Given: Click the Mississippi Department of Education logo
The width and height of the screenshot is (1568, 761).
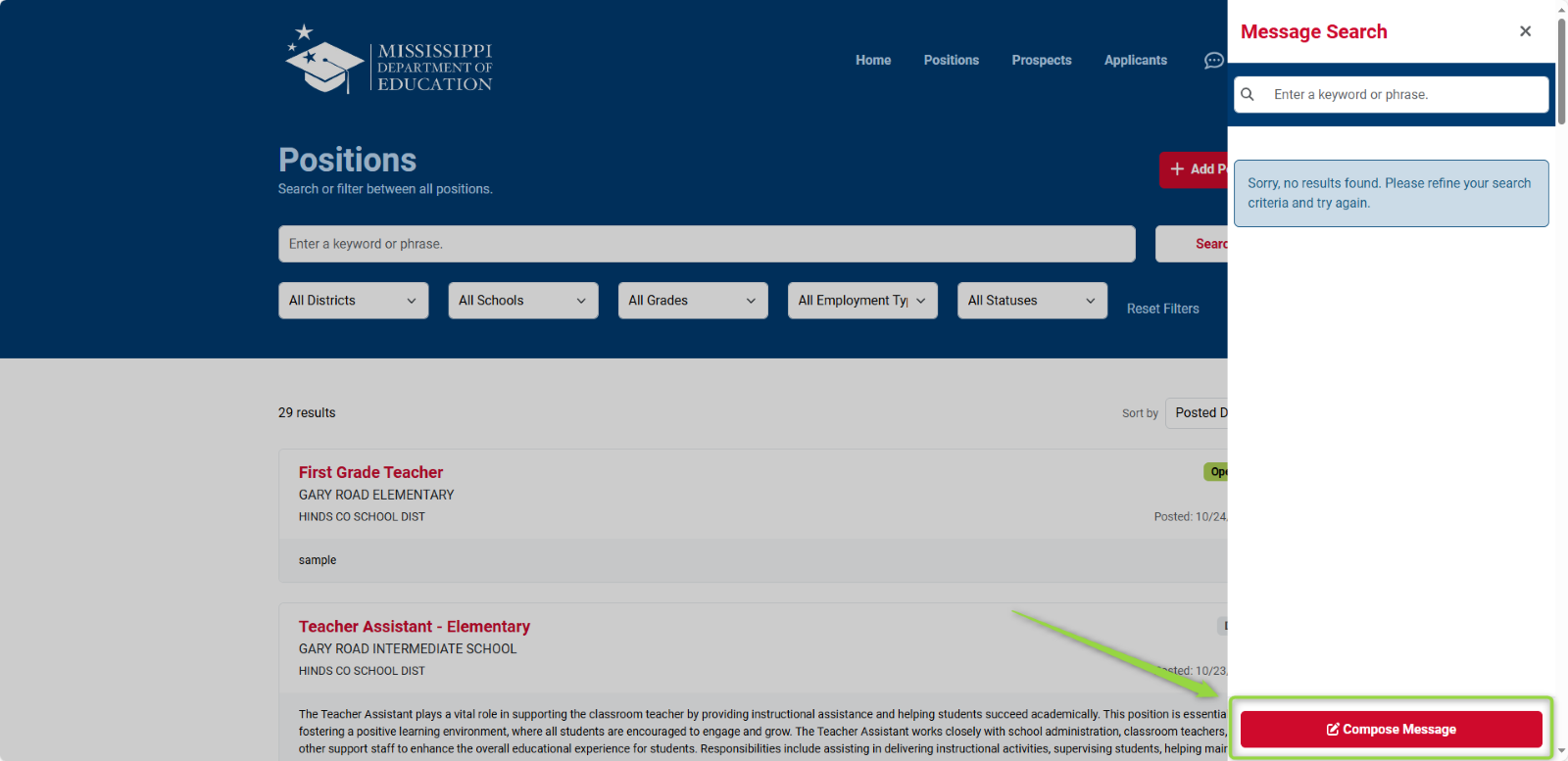Looking at the screenshot, I should click(389, 61).
